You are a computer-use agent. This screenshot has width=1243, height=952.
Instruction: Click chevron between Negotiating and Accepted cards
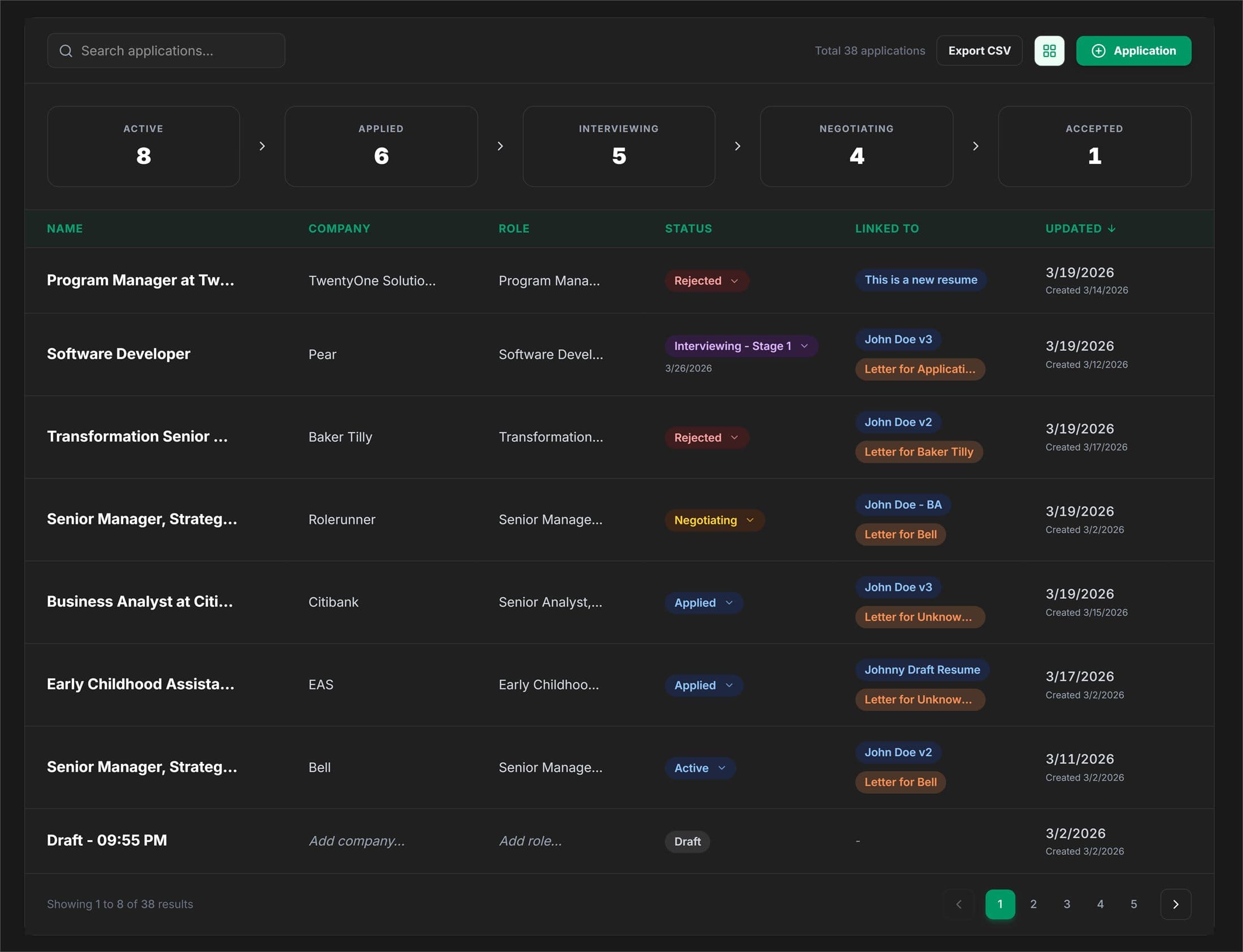[x=975, y=146]
